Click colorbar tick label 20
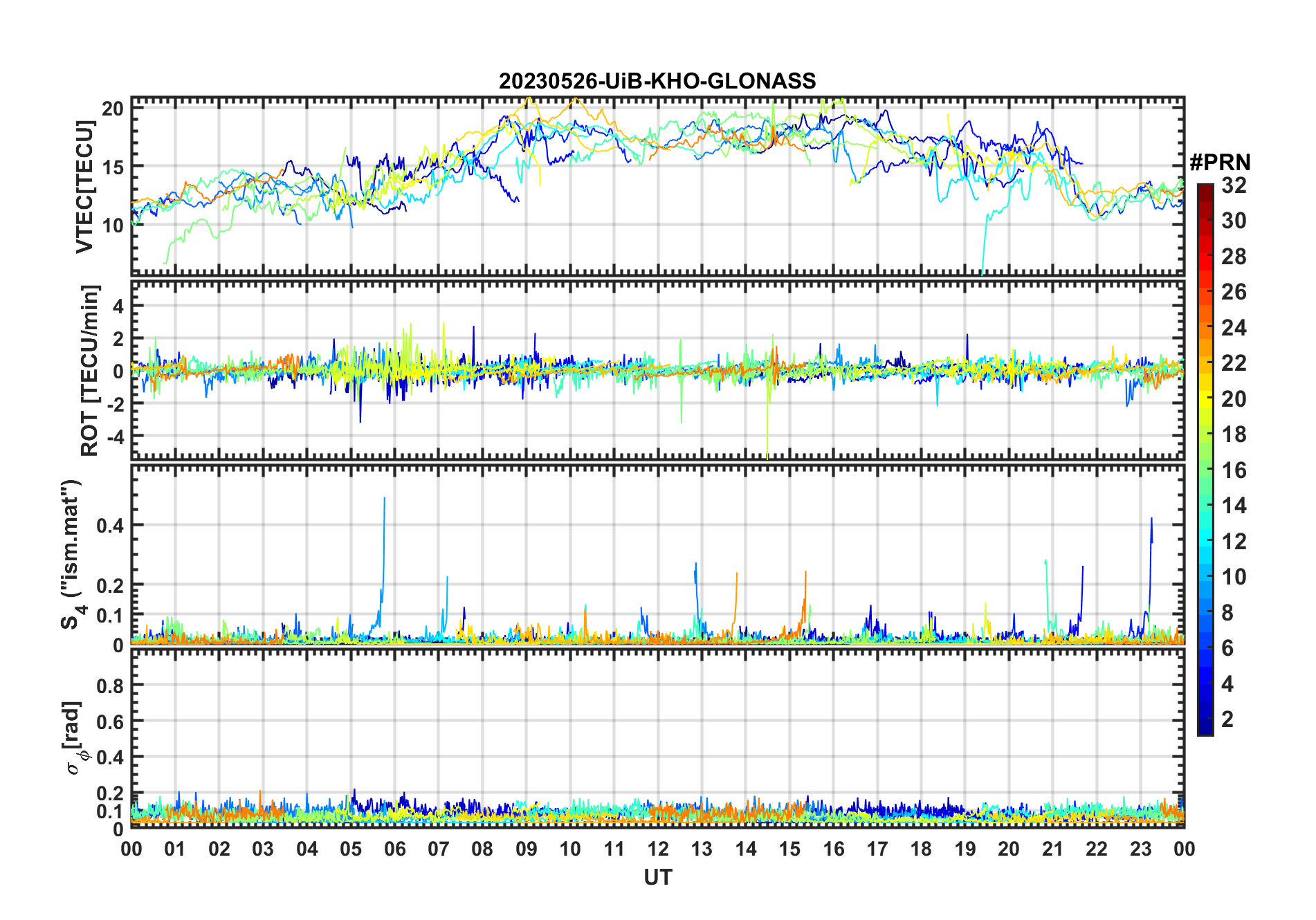The width and height of the screenshot is (1316, 920). tap(1234, 398)
